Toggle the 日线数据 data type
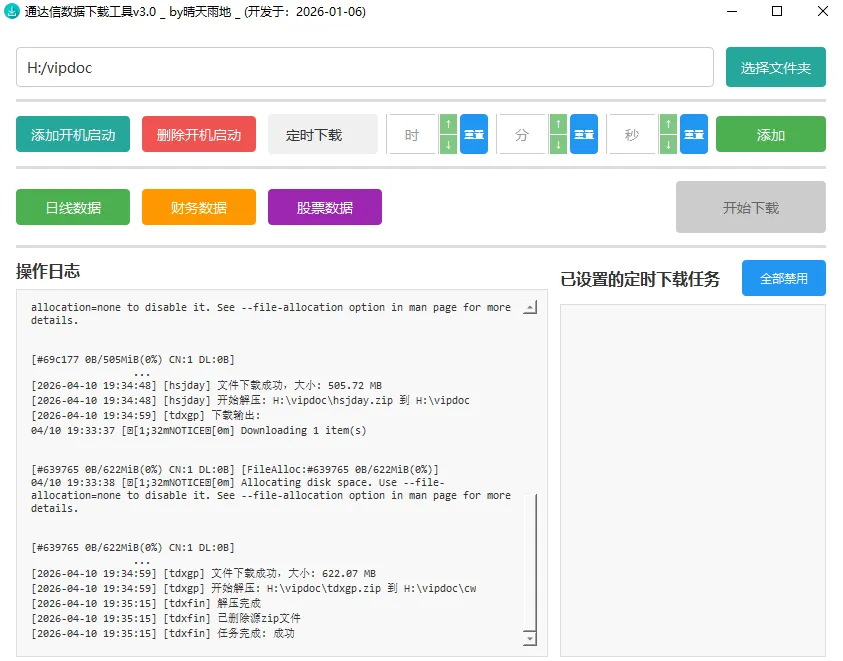843x661 pixels. pyautogui.click(x=73, y=207)
